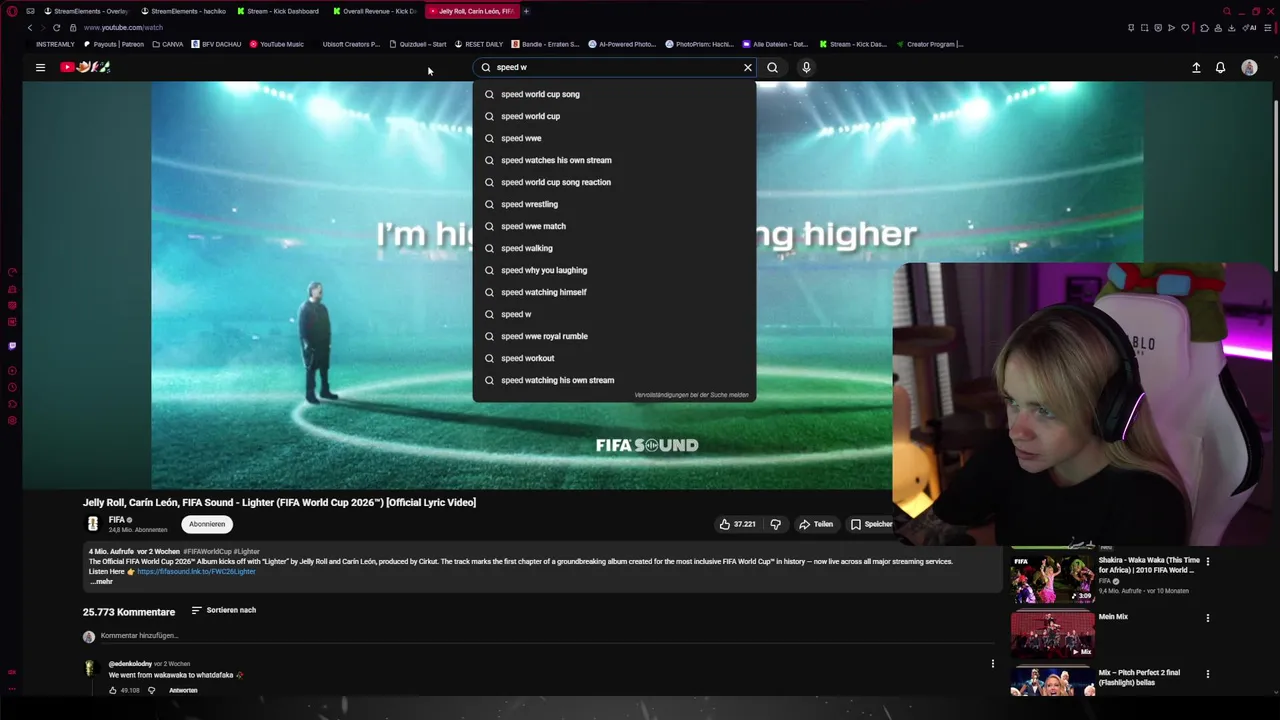The image size is (1280, 720).
Task: Open options menu for edenkolodny's comment
Action: [x=993, y=664]
